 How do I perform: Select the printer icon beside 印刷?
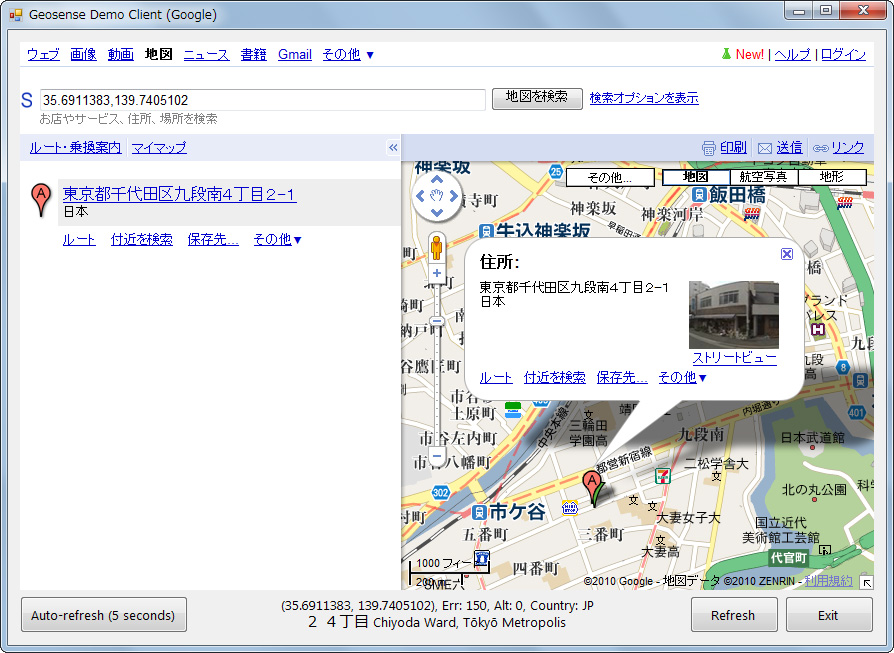pyautogui.click(x=709, y=146)
